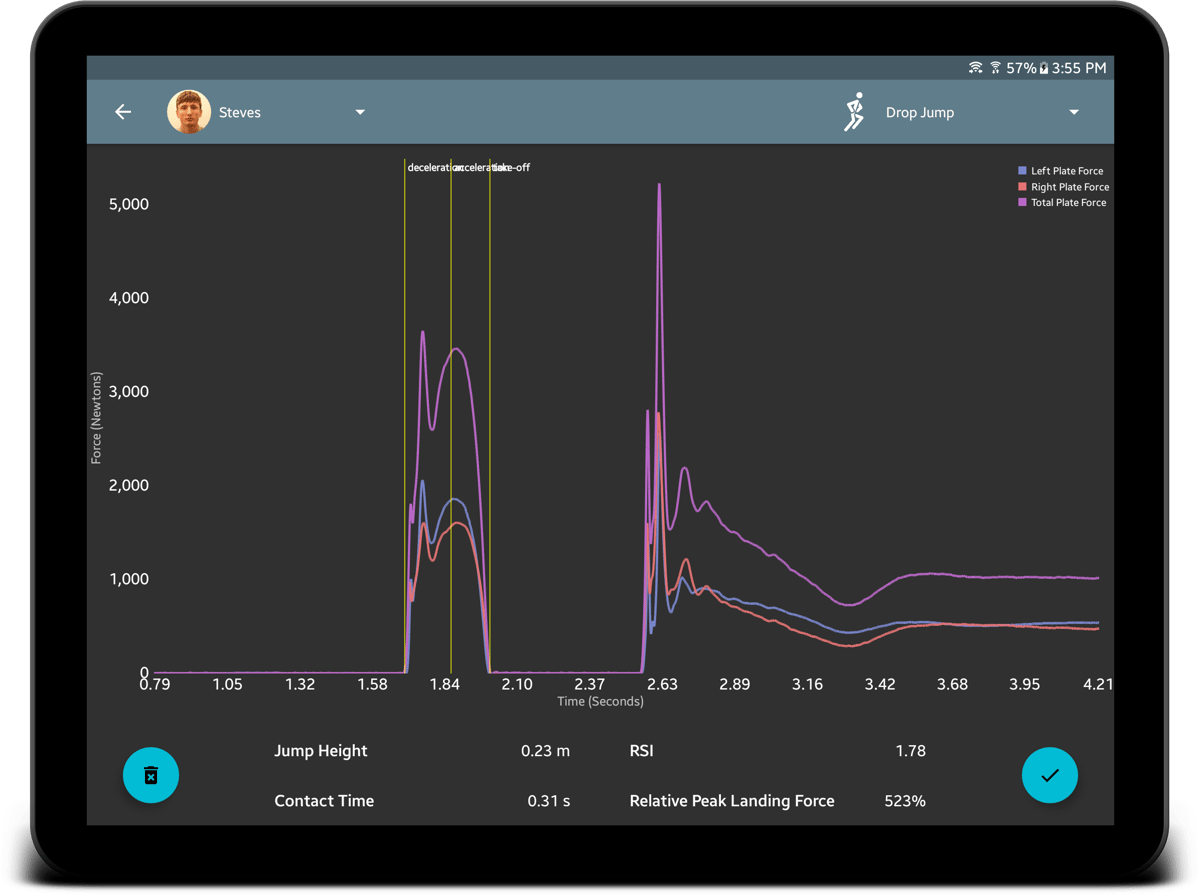The image size is (1199, 895).
Task: Toggle the Total Plate Force legend entry
Action: coord(1068,203)
